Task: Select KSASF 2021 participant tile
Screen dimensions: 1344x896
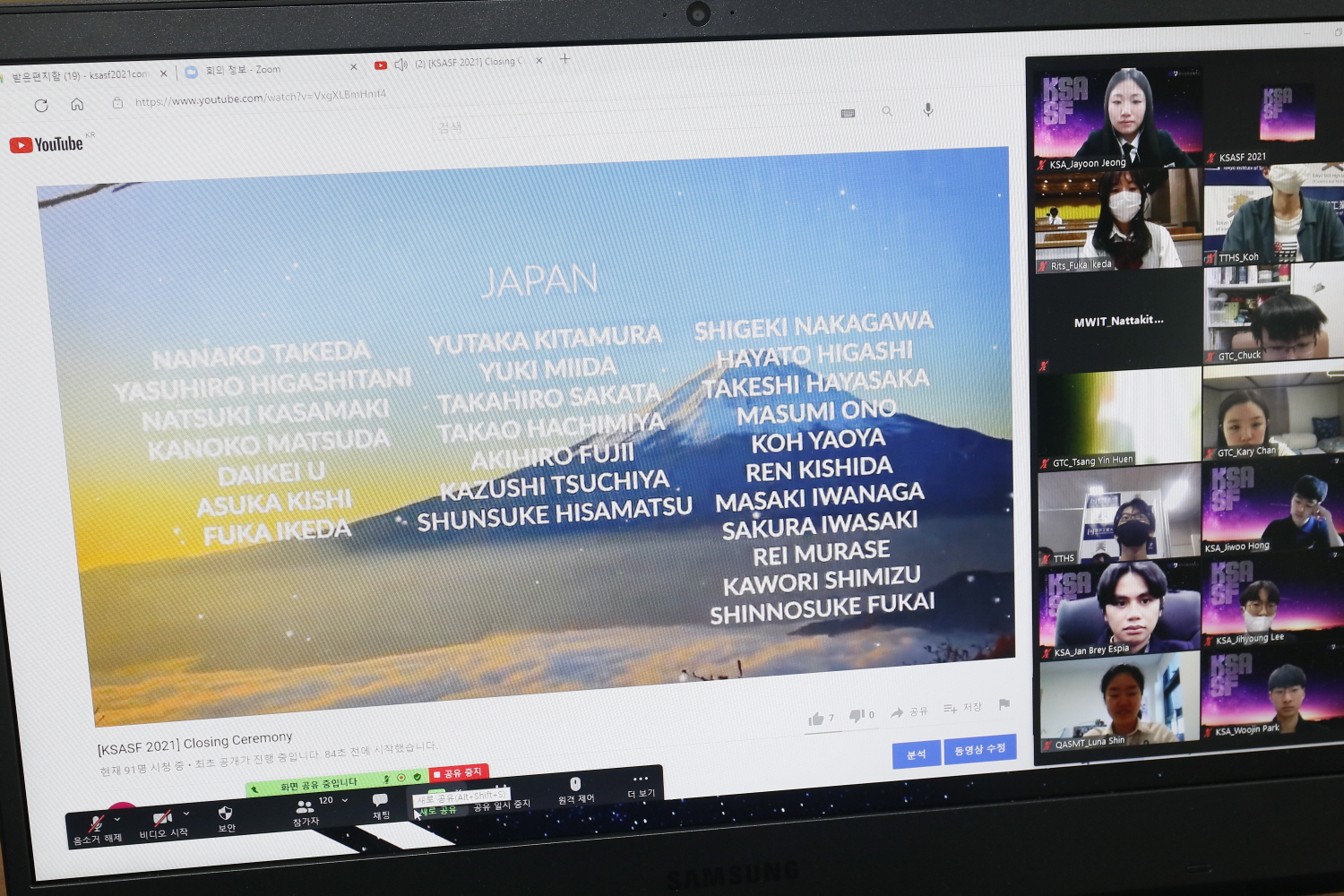Action: click(x=1273, y=114)
